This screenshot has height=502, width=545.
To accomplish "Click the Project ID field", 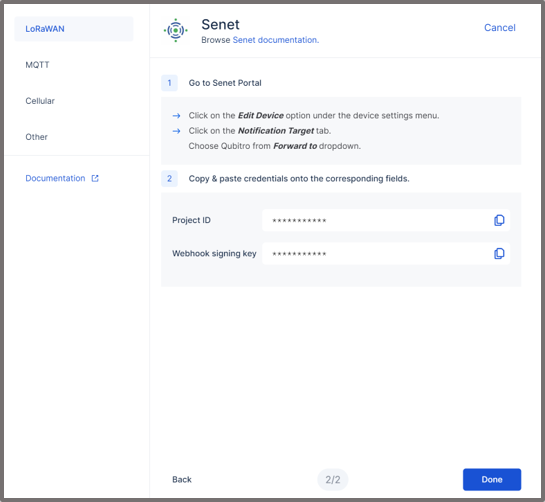I will click(x=386, y=220).
